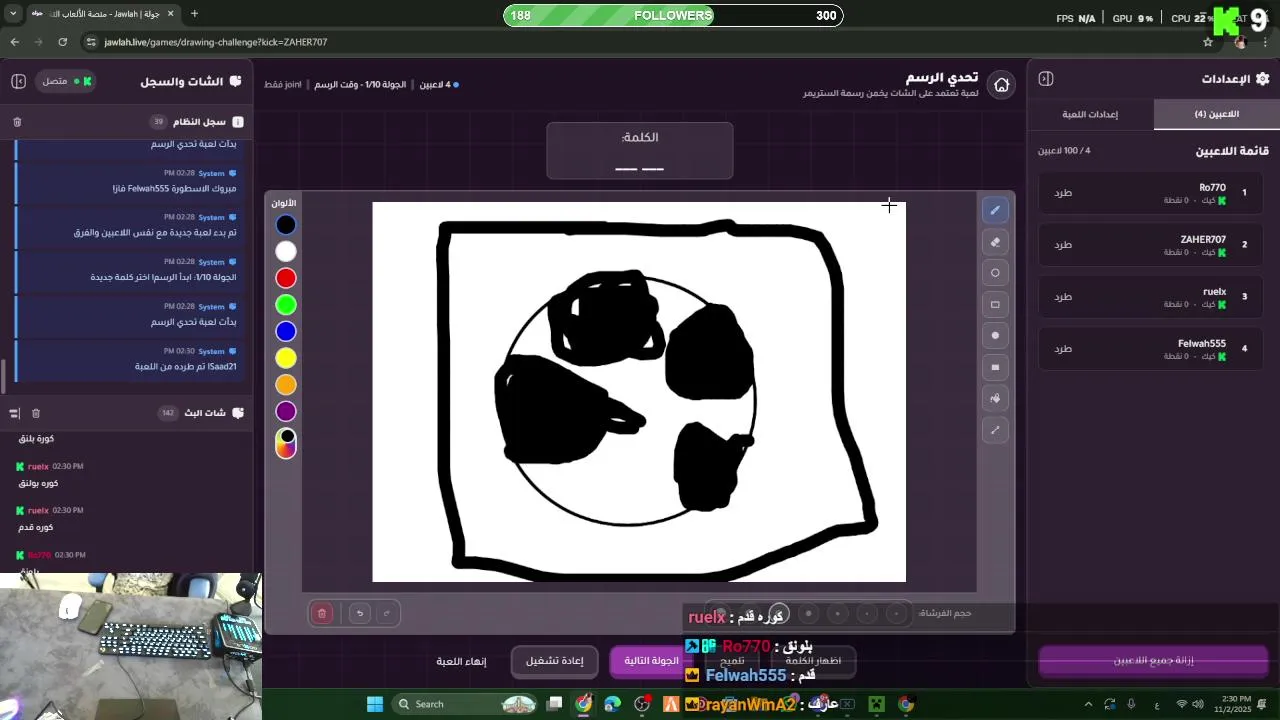Pick the purple color swatch

tap(286, 411)
